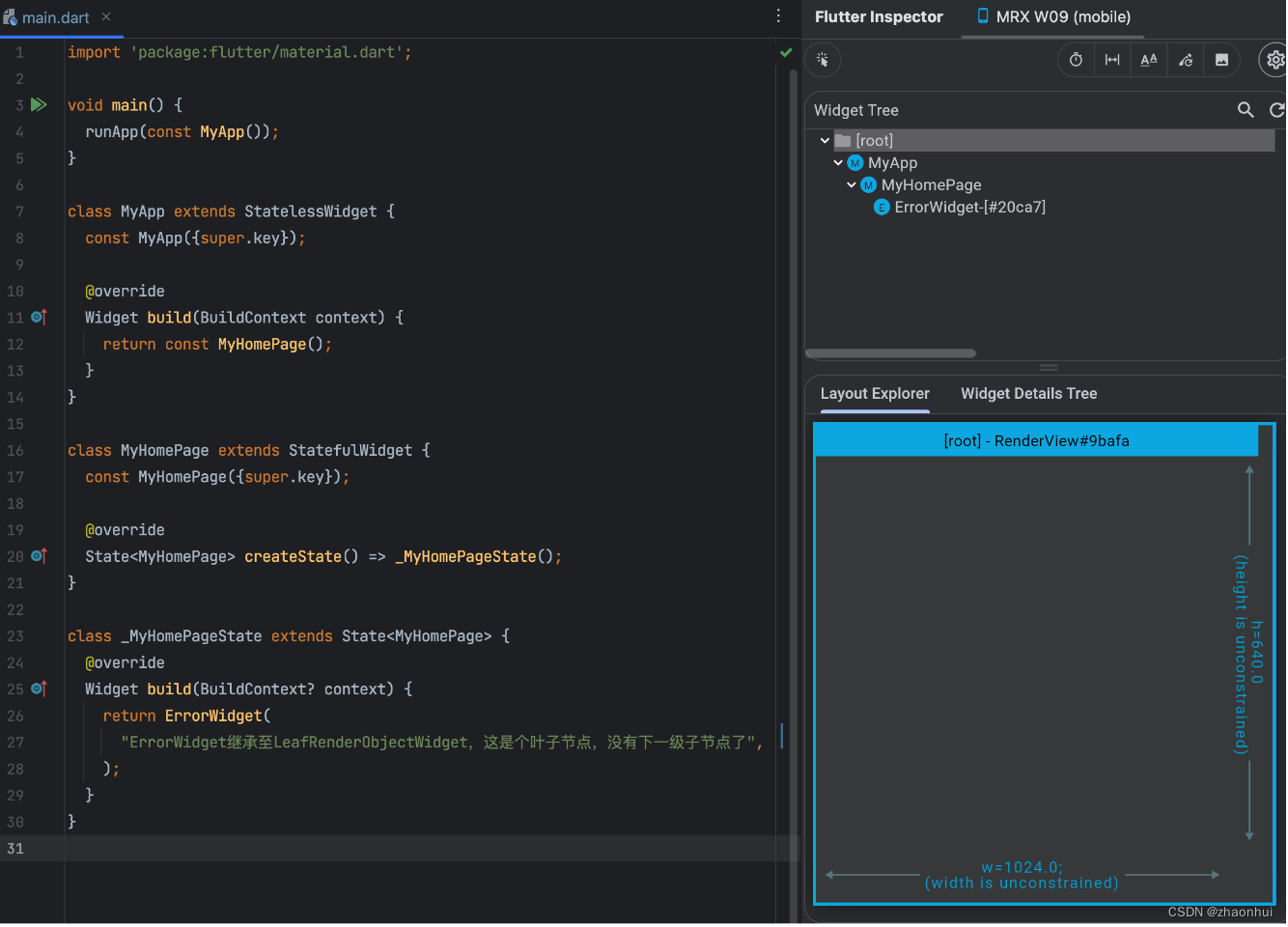1288x927 pixels.
Task: Select MRX W09 (mobile) device tab
Action: point(1053,16)
